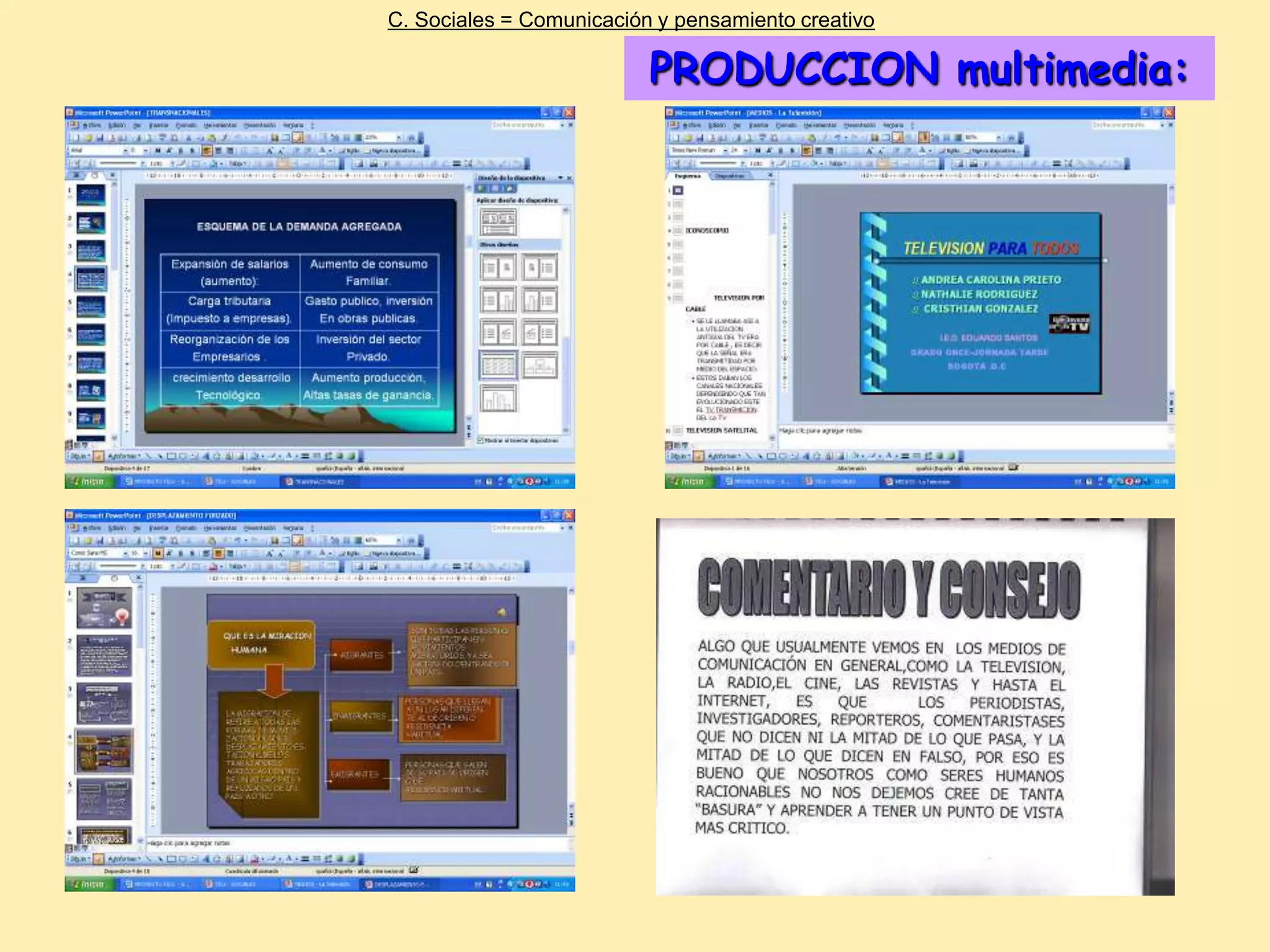Click 'ICONOSCOPIO' outline entry
This screenshot has width=1270, height=952.
pyautogui.click(x=707, y=231)
